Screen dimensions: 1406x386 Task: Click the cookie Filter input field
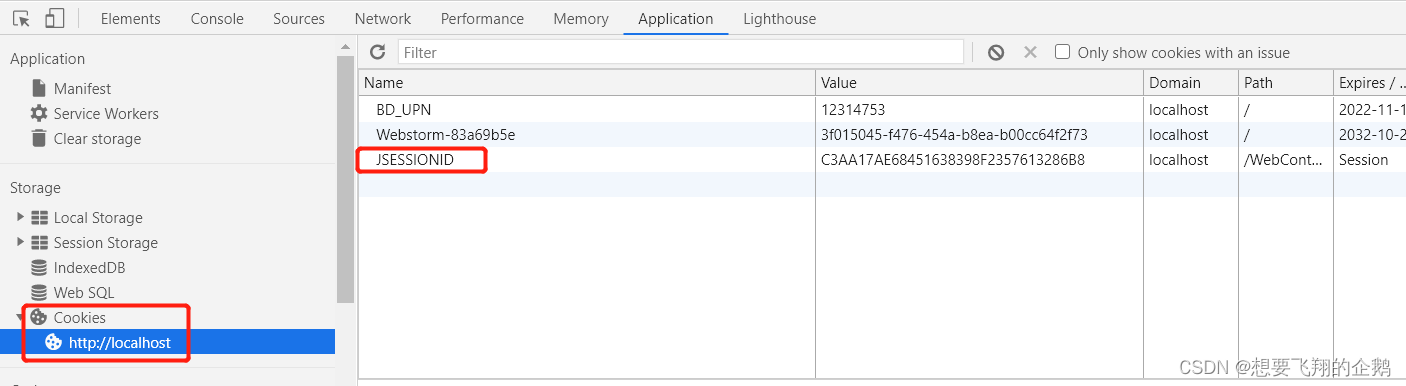pos(680,52)
